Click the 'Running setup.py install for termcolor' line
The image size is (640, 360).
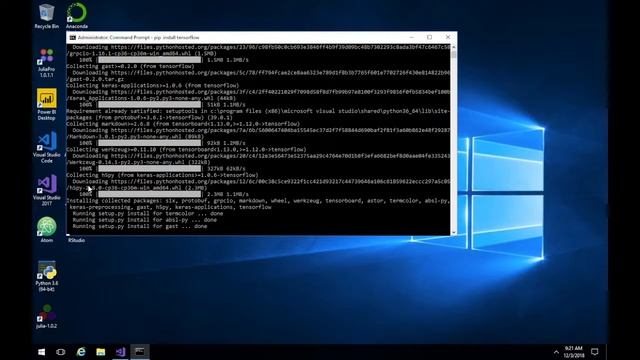coord(148,213)
